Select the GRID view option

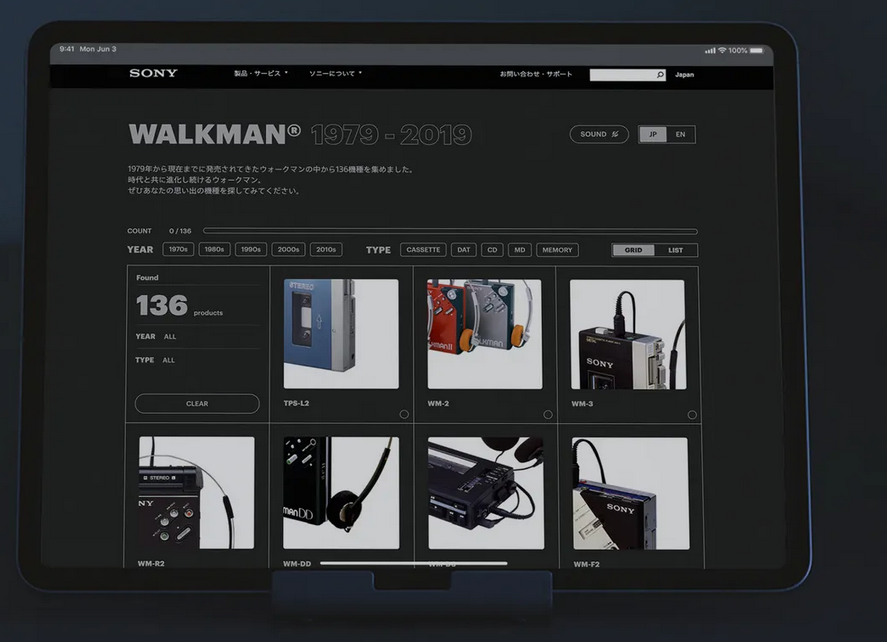[x=633, y=250]
